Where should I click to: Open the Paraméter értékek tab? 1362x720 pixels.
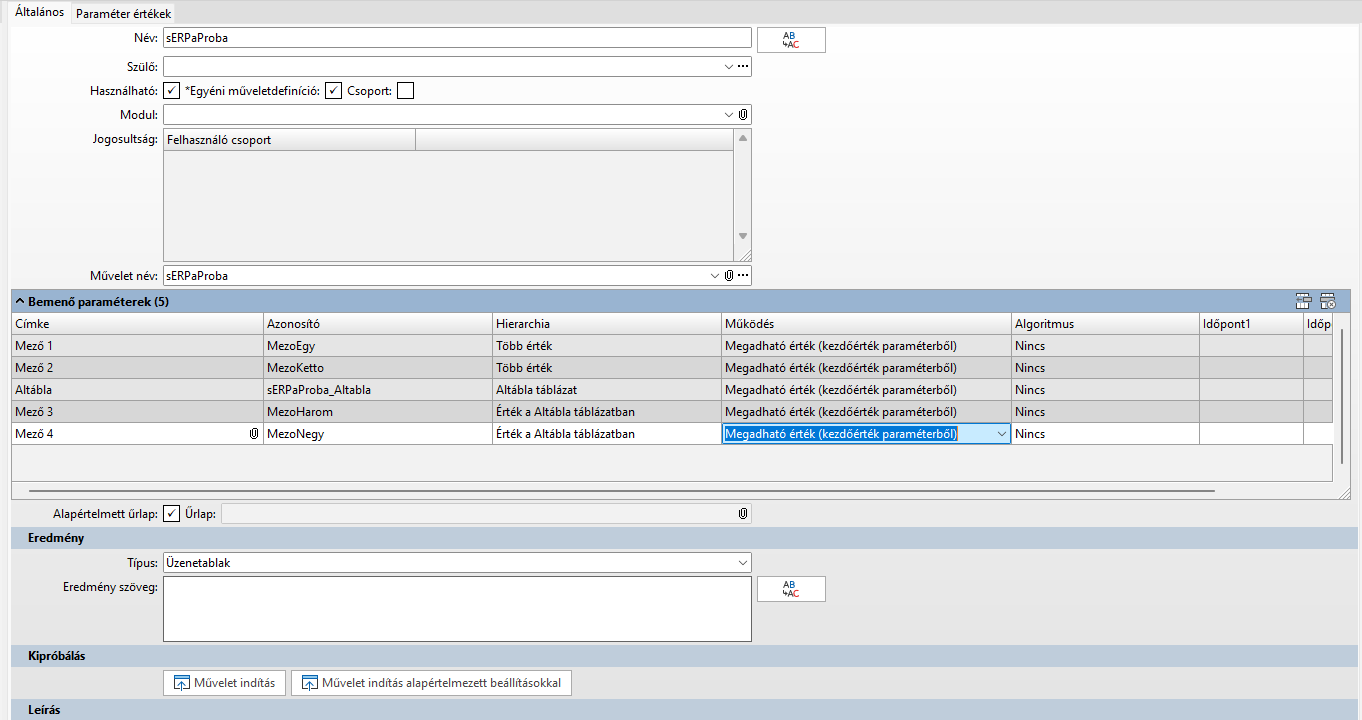(x=124, y=13)
